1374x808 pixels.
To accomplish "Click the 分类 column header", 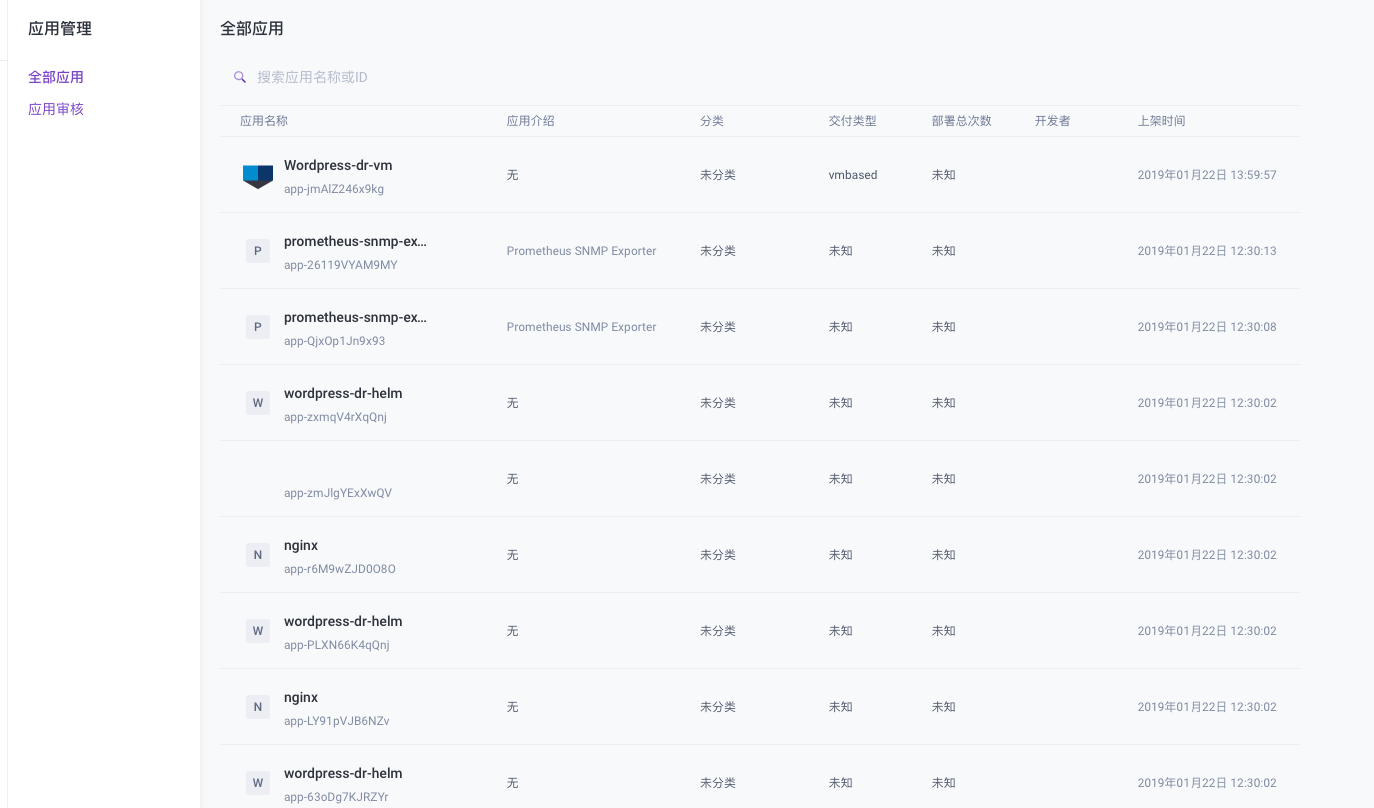I will 712,121.
